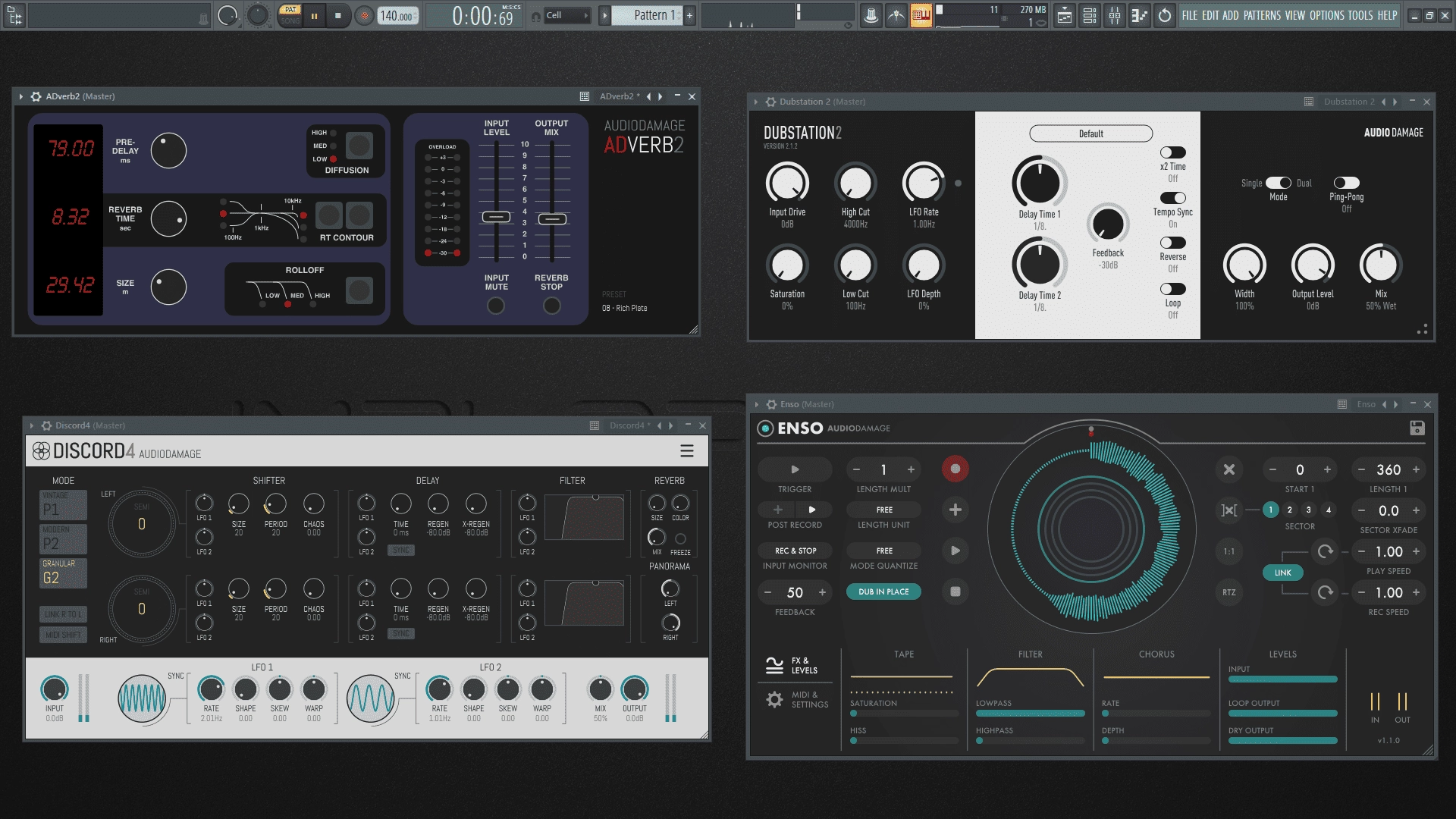Click the record button next to tempo

tap(365, 15)
